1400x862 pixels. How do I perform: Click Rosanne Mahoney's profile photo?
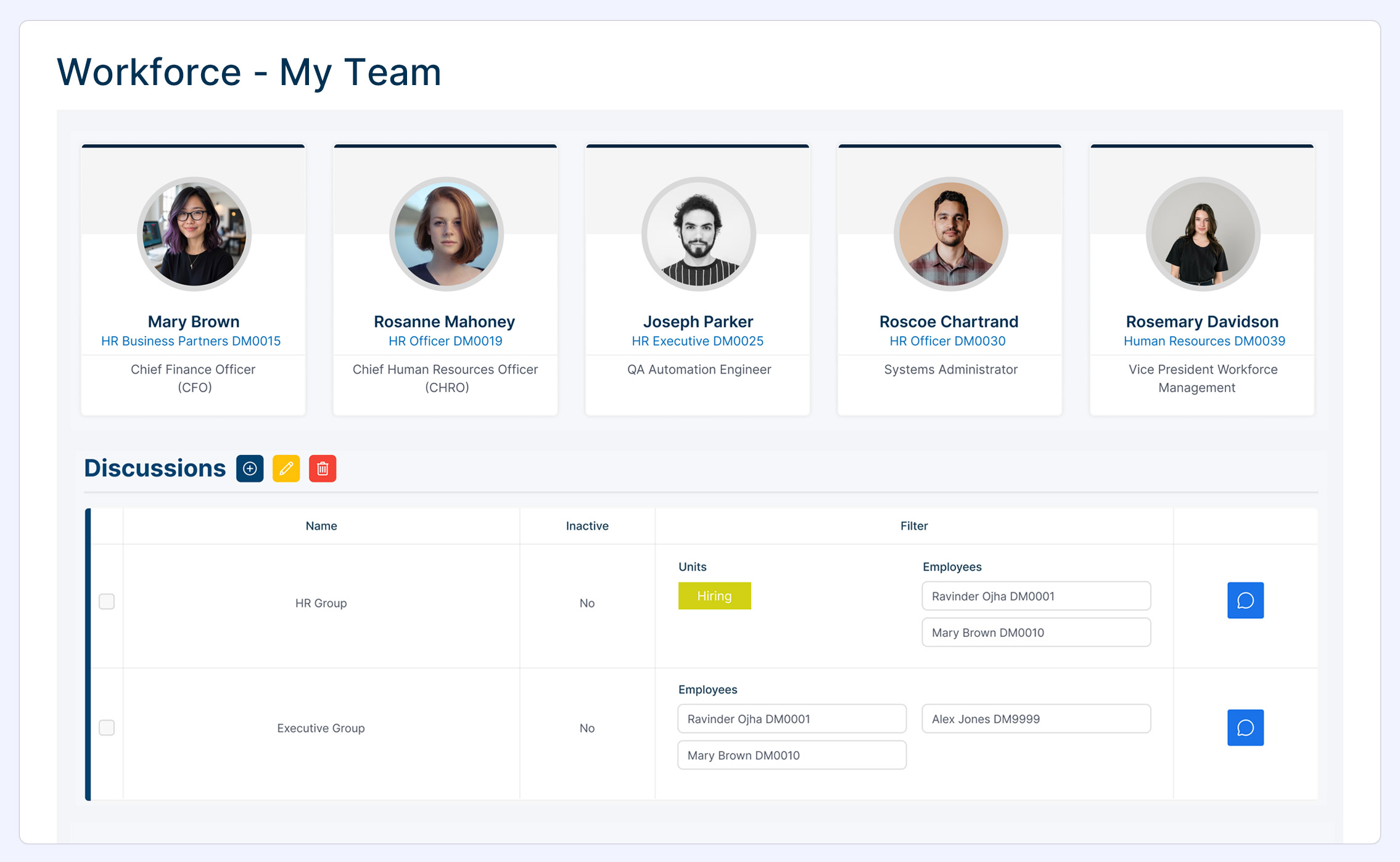tap(446, 234)
